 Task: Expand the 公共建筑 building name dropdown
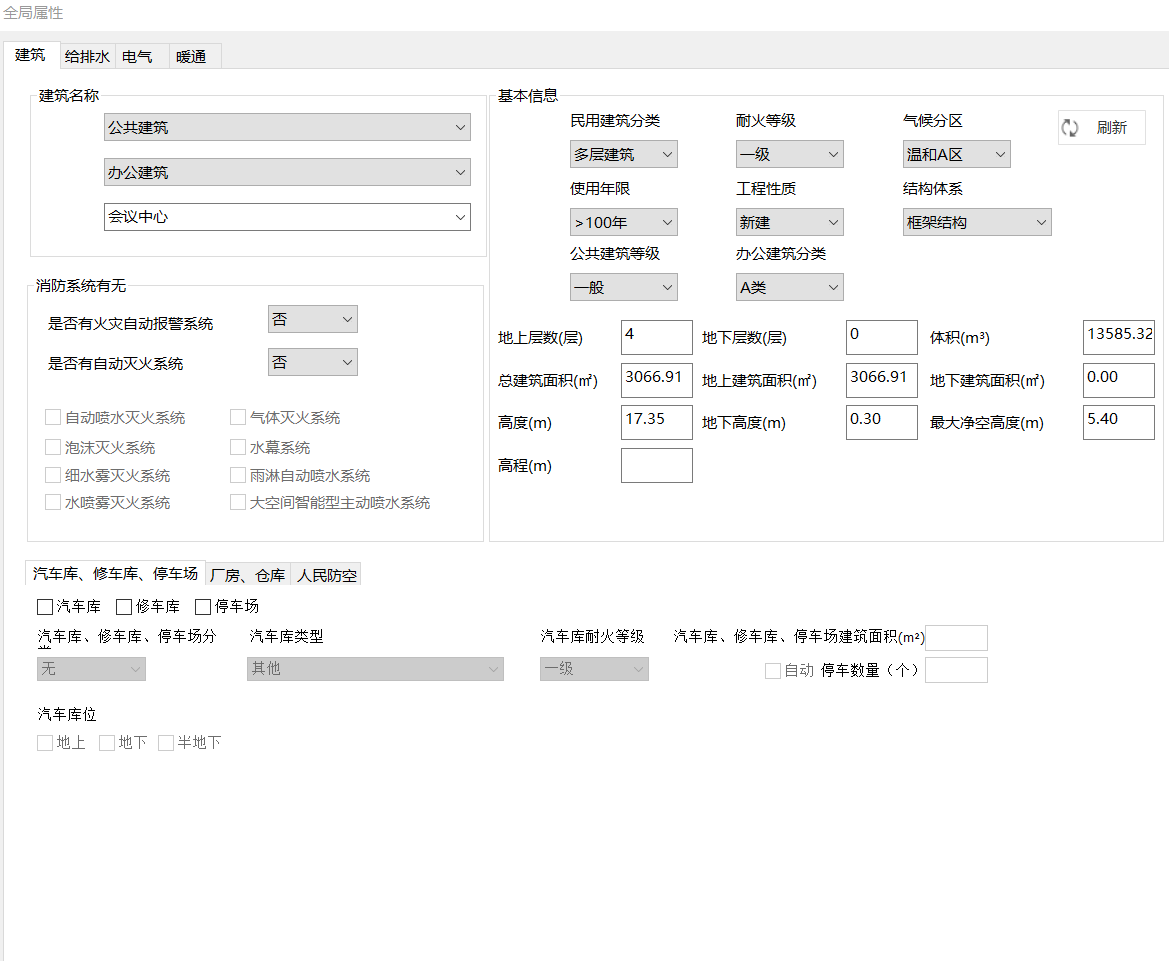click(287, 128)
